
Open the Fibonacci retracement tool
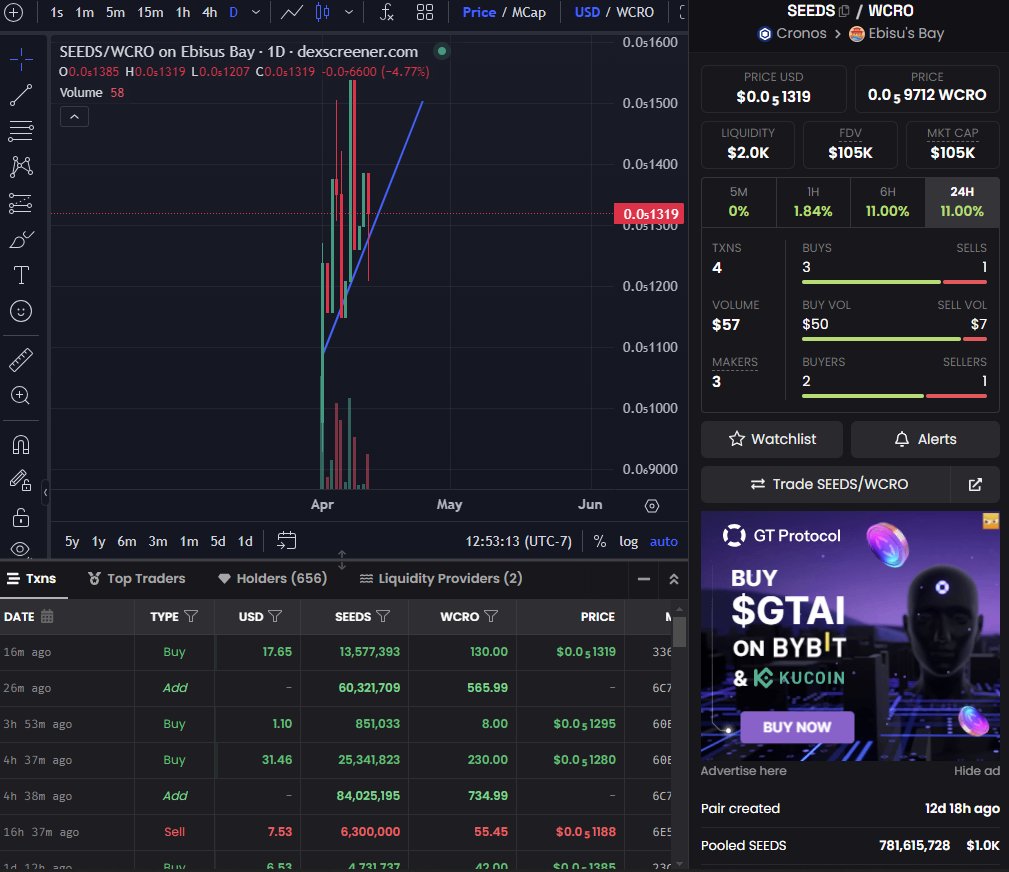pos(21,131)
